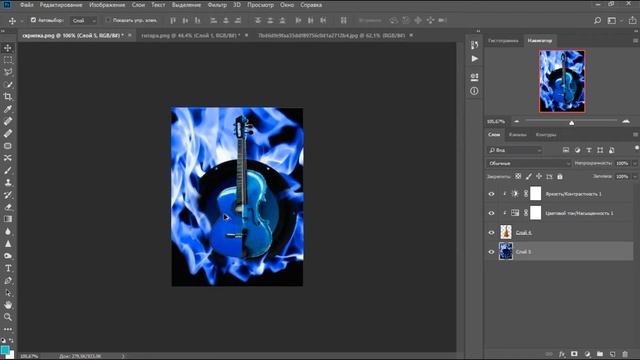Viewport: 640px width, 360px height.
Task: Select the Brush tool
Action: [8, 170]
